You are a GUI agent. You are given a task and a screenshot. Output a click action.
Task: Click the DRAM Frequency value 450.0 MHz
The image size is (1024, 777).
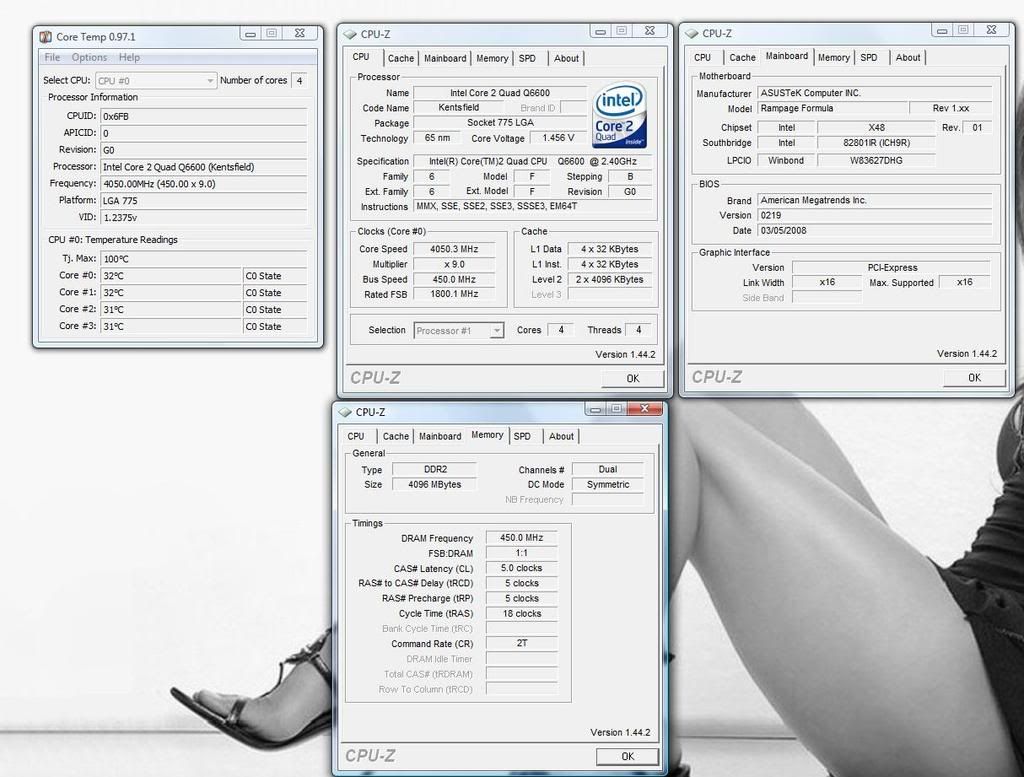point(521,537)
